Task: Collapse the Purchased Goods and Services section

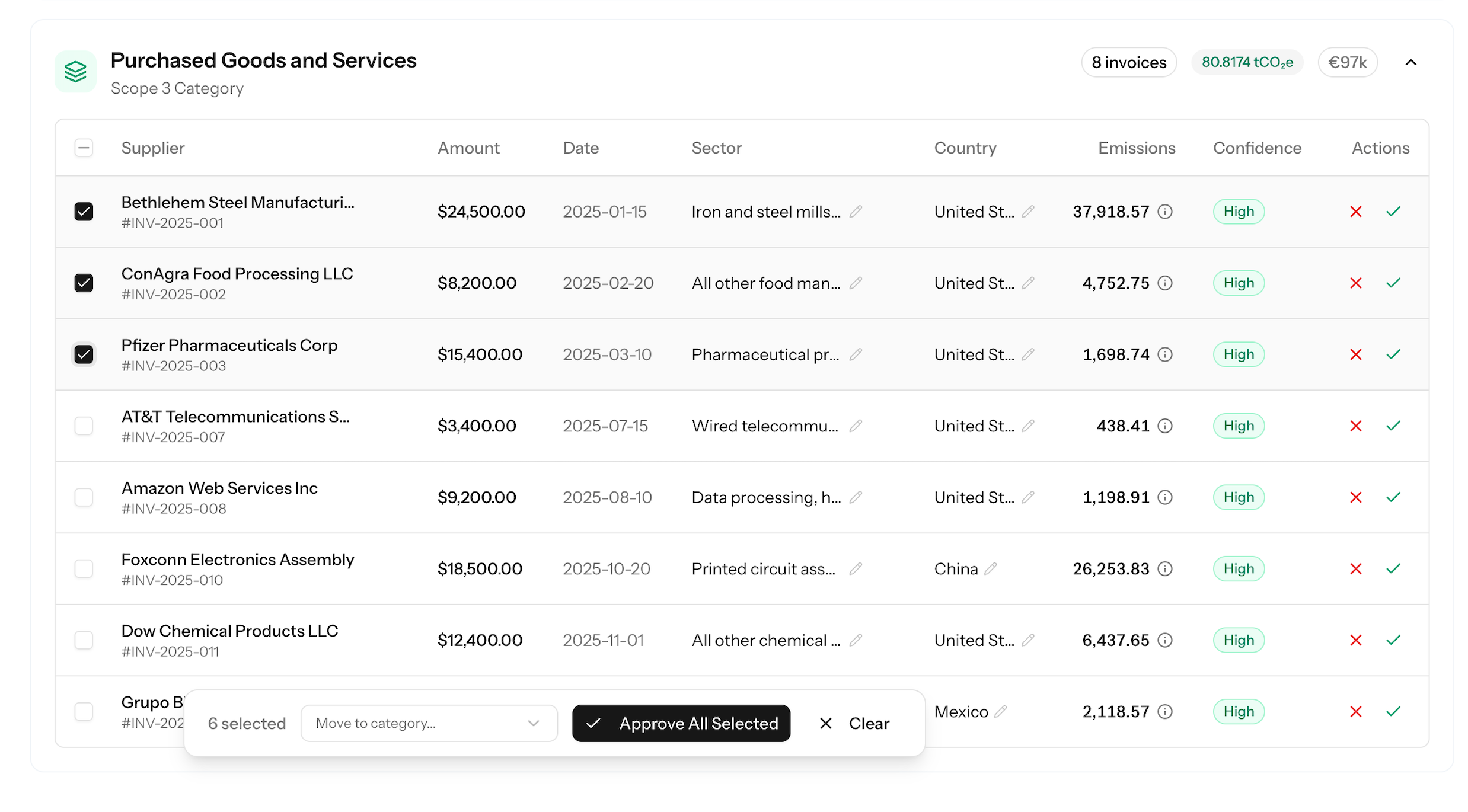Action: click(1411, 62)
